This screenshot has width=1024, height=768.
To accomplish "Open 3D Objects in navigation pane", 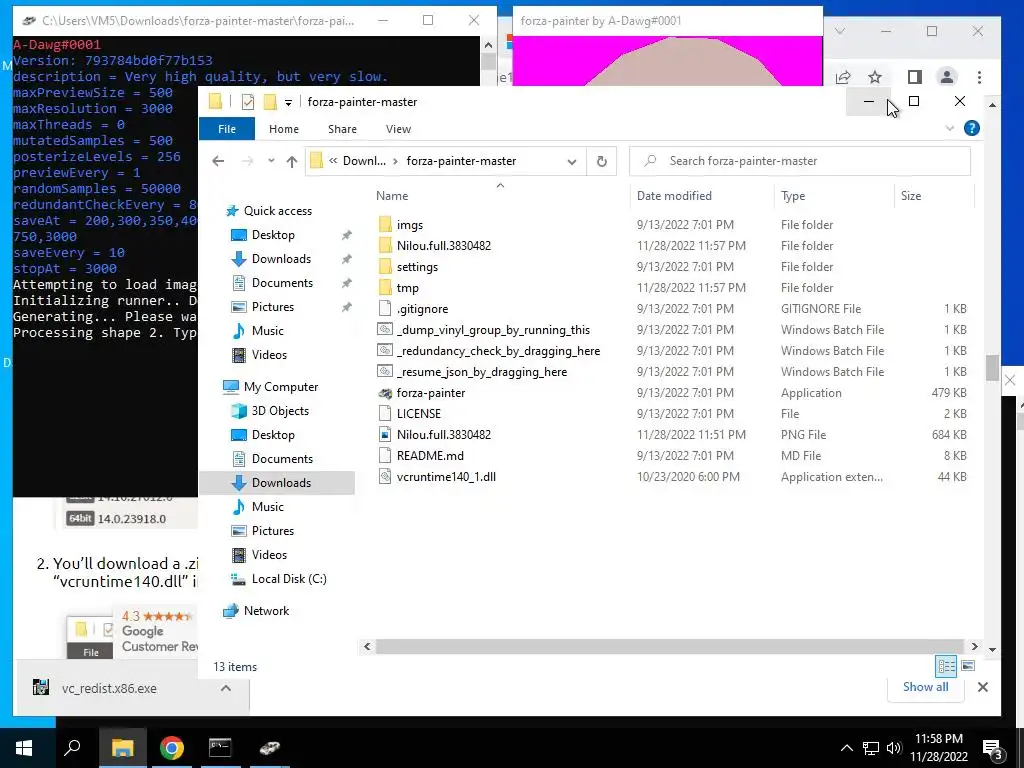I will tap(280, 411).
